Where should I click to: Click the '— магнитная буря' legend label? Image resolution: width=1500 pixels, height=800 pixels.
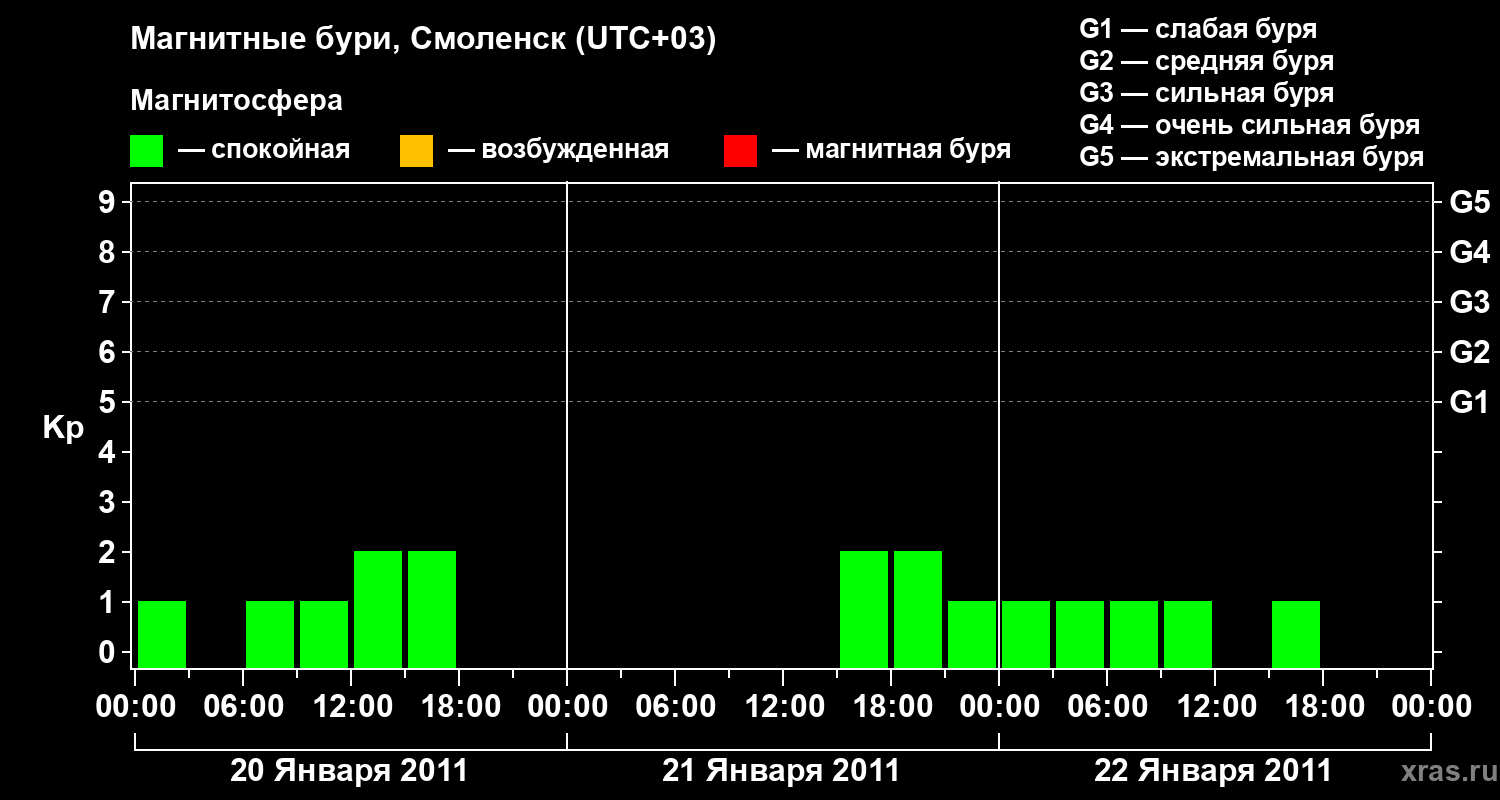pyautogui.click(x=891, y=150)
